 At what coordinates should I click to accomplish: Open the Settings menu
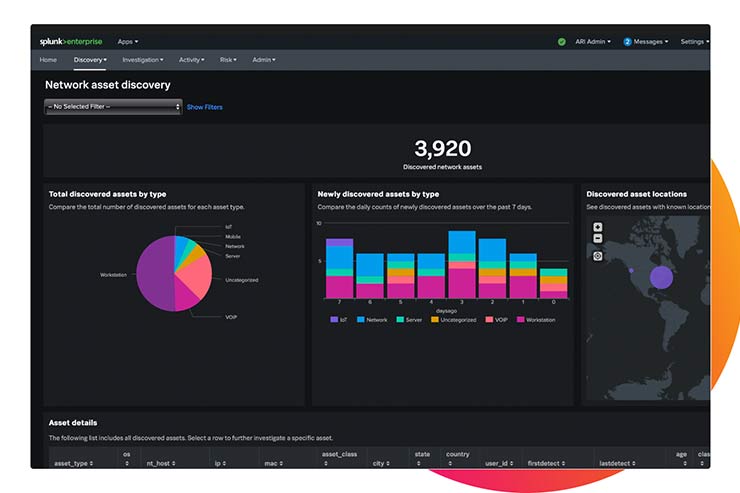click(x=694, y=42)
